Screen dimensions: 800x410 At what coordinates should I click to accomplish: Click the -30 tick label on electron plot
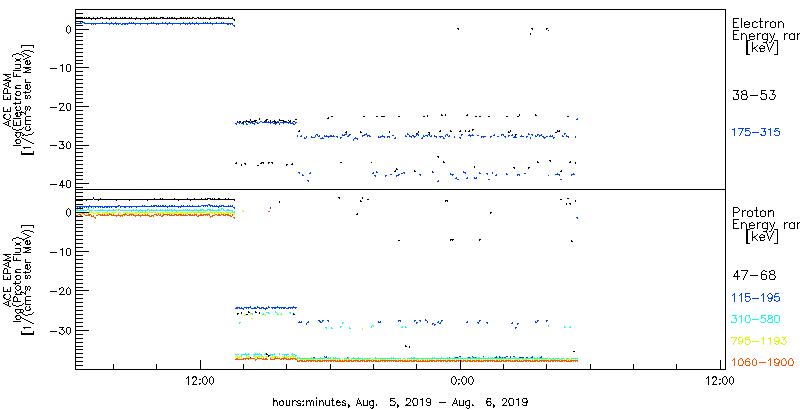60,145
